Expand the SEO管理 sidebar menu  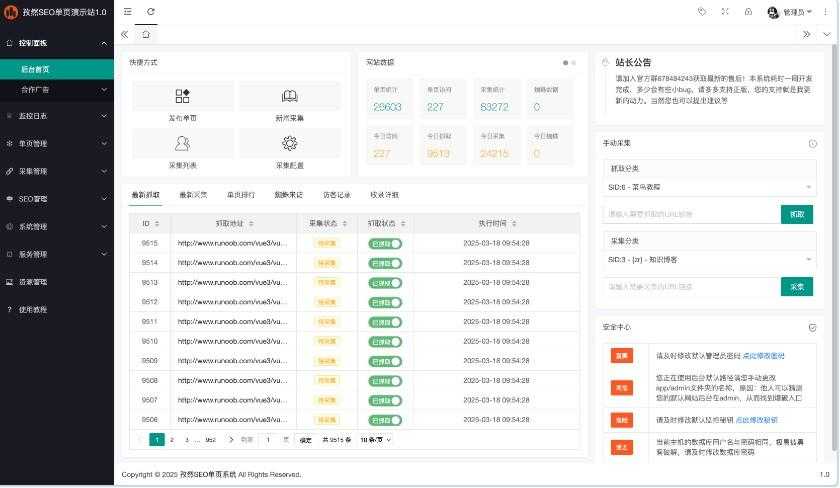57,199
